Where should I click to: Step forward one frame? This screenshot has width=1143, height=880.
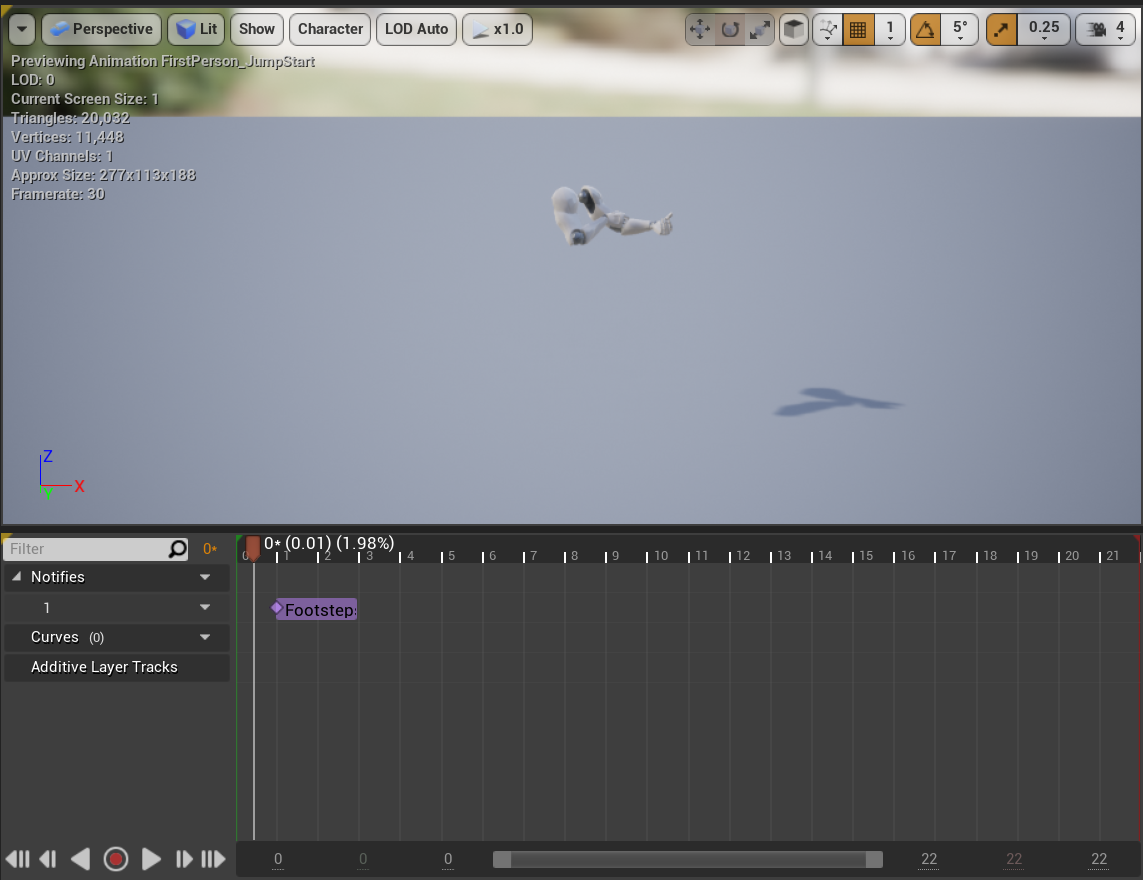pyautogui.click(x=184, y=859)
